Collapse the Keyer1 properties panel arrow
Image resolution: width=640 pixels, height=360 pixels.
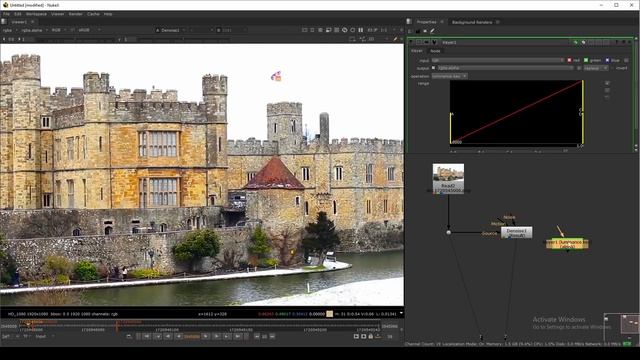[411, 42]
